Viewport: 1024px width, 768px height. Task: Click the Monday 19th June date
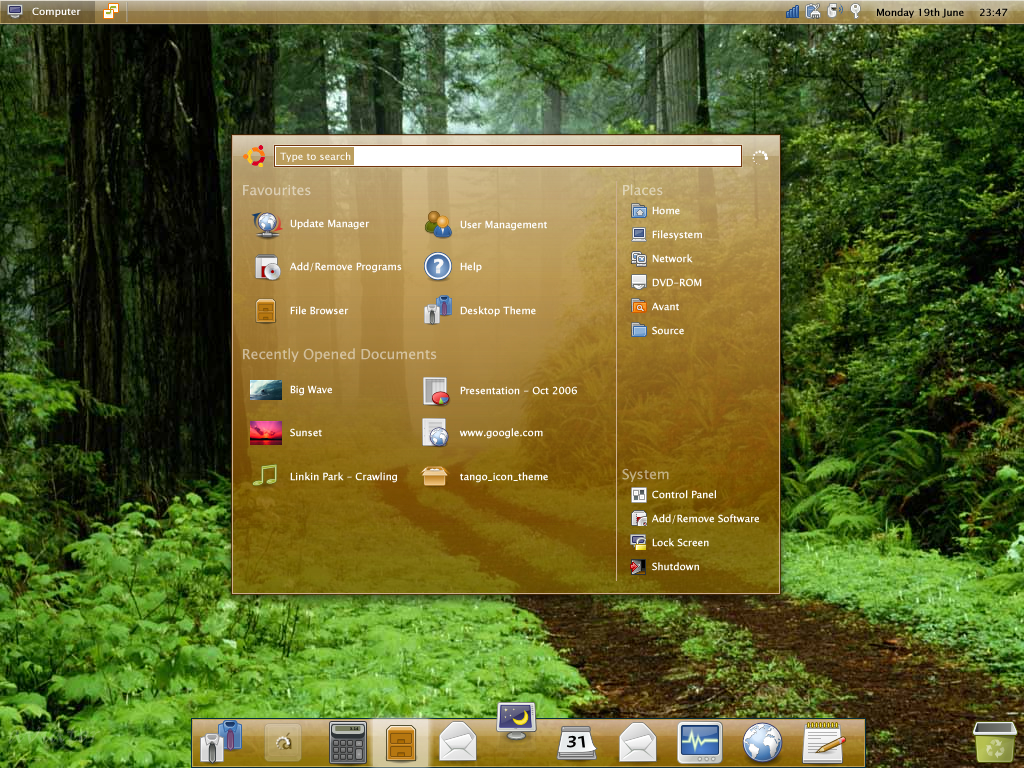tap(920, 12)
